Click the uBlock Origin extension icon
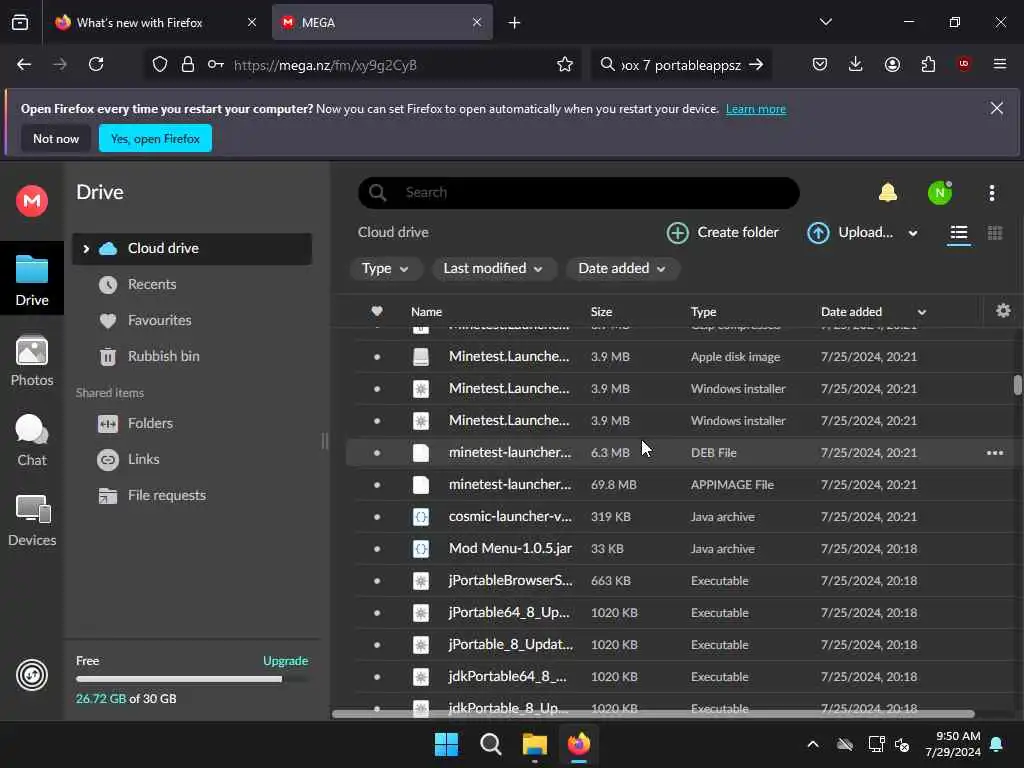The width and height of the screenshot is (1024, 768). point(963,64)
